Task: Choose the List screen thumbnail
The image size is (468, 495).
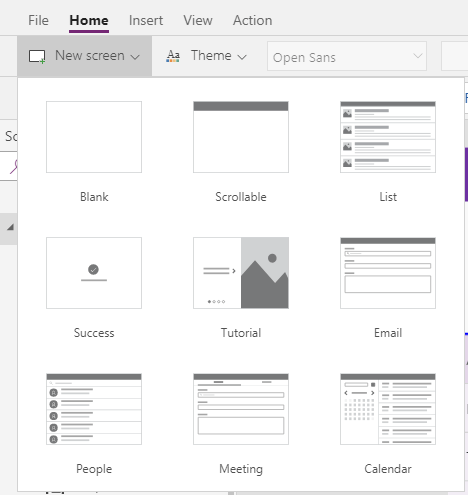Action: point(388,137)
